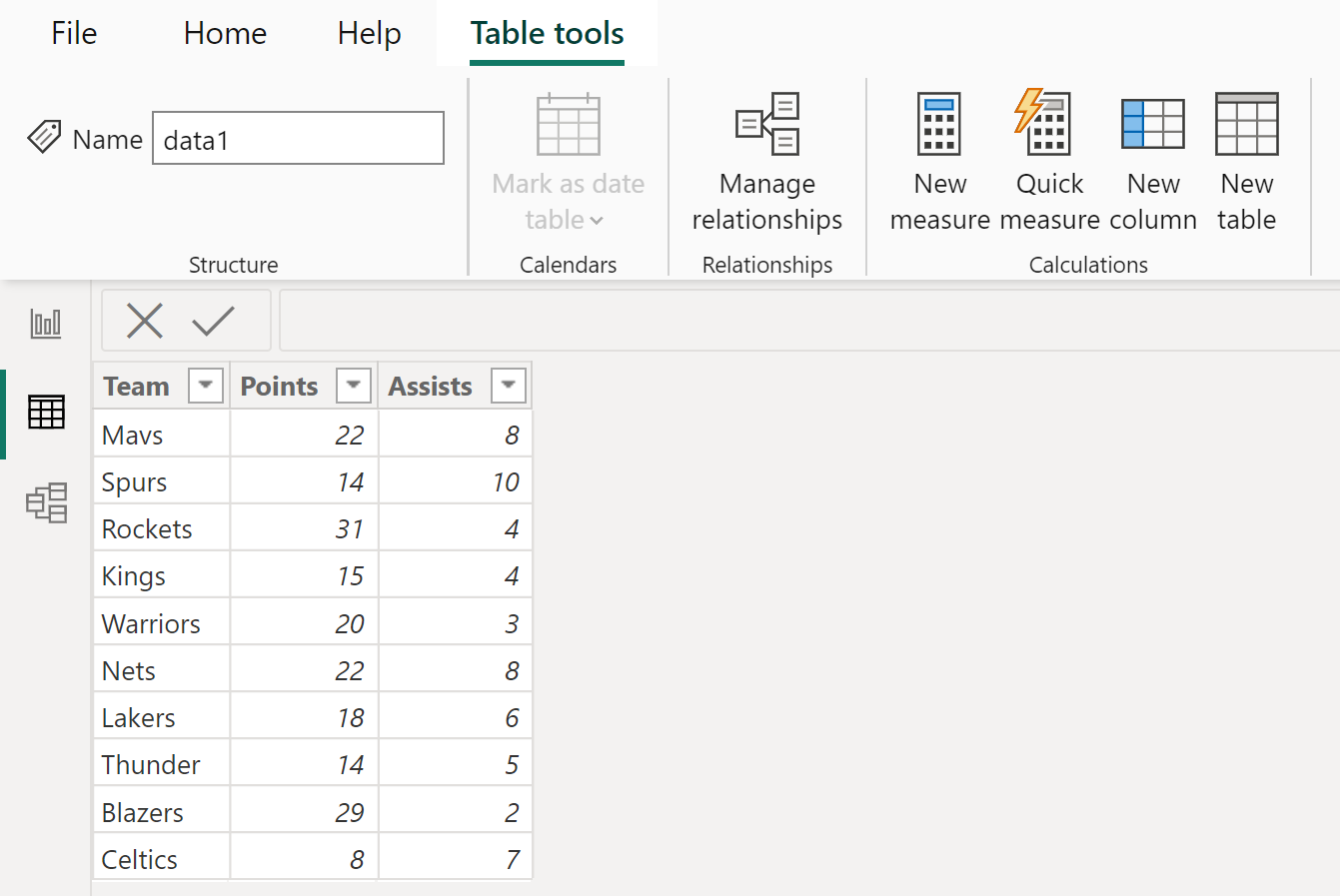Open Manage relationships
1340x896 pixels.
point(767,161)
